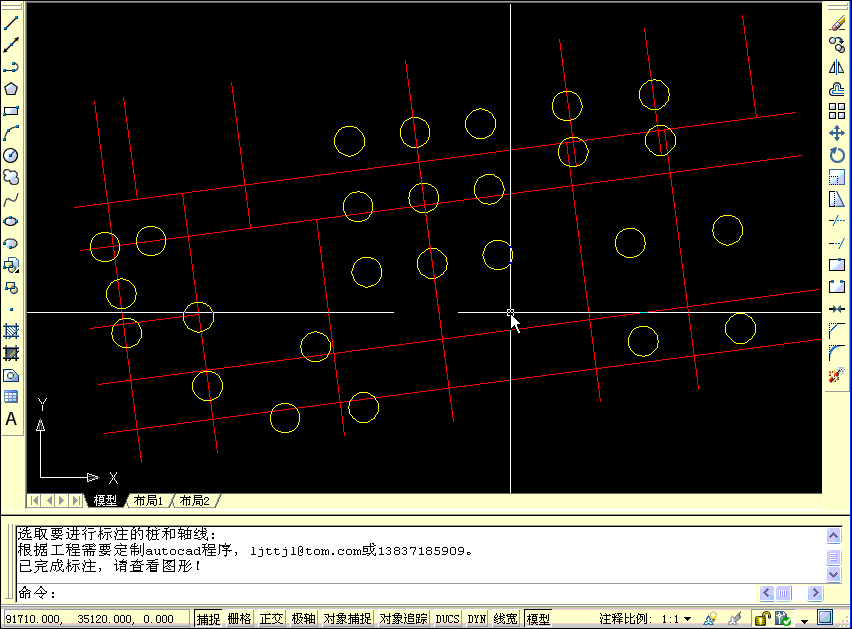Screen dimensions: 852x629
Task: Switch to the 模型 tab
Action: coord(105,500)
